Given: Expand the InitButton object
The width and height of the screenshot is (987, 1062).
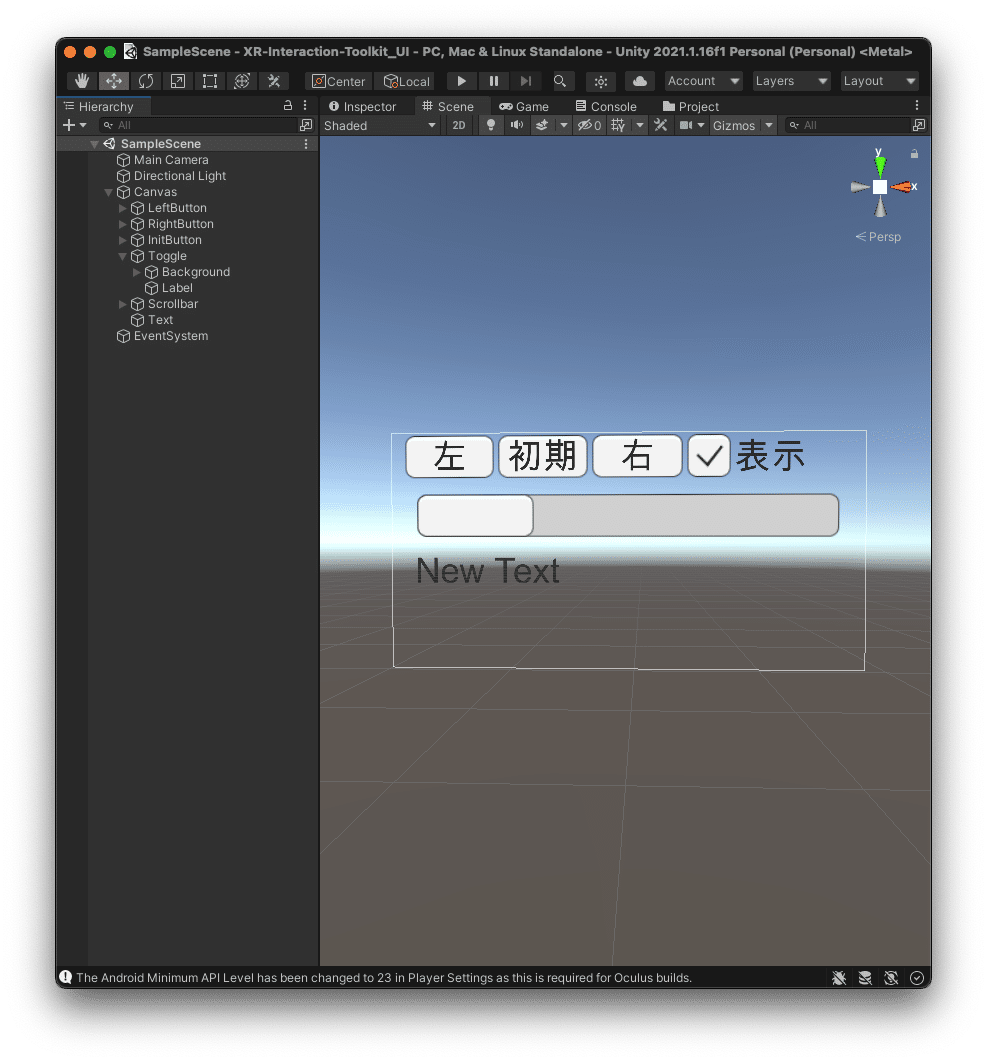Looking at the screenshot, I should (123, 240).
